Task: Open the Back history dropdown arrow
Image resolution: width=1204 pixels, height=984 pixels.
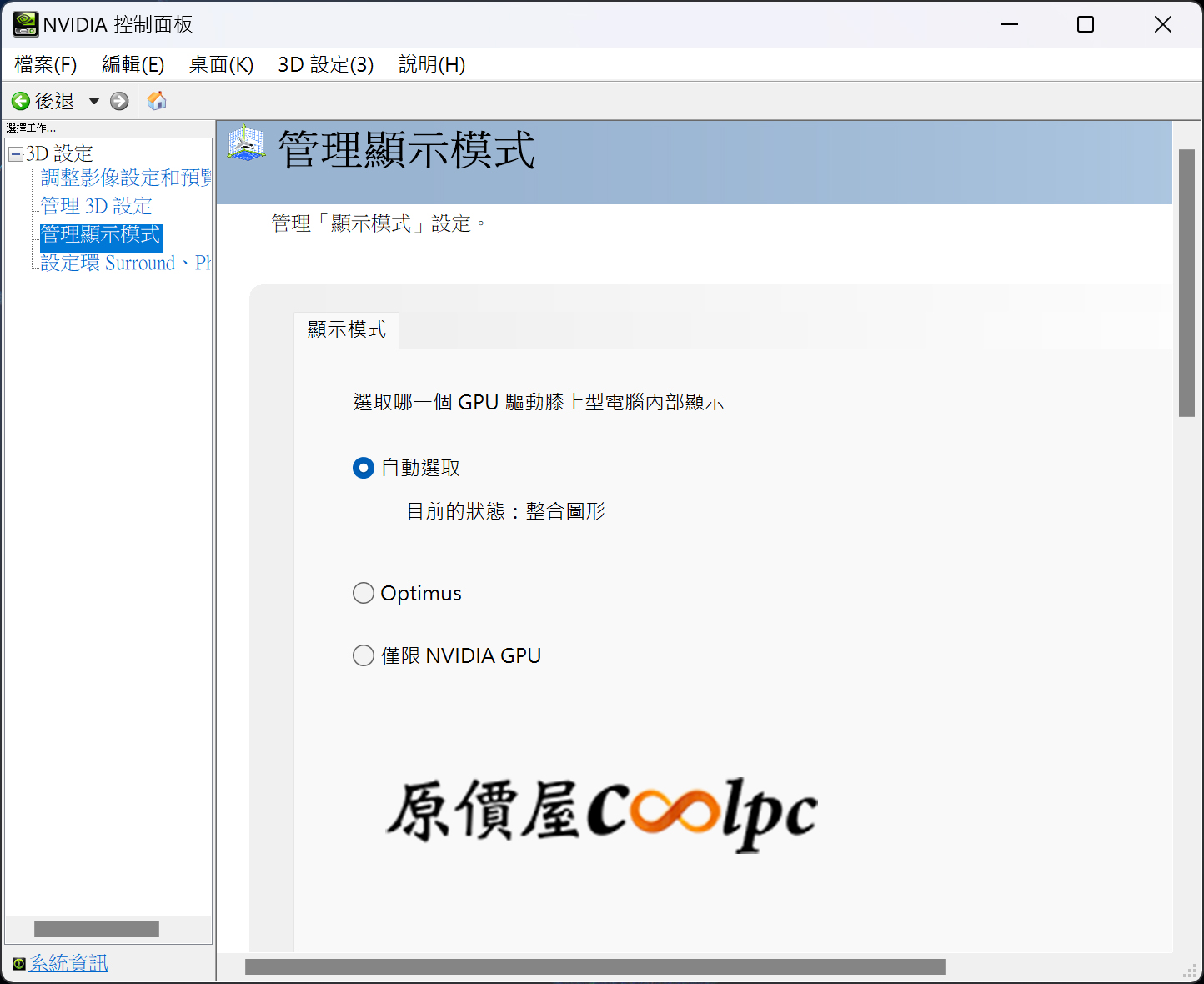Action: click(x=94, y=101)
